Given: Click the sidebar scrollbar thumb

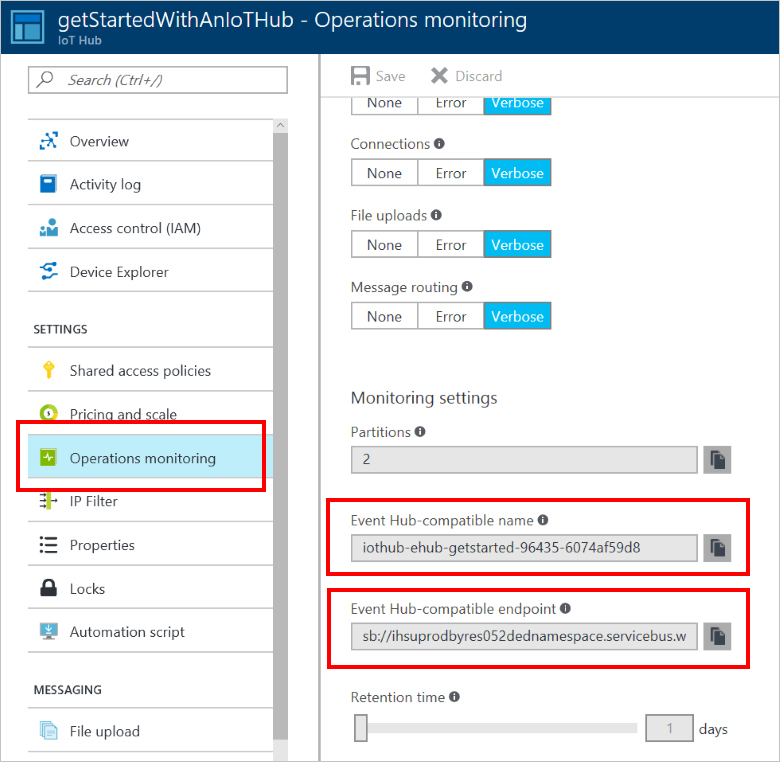Looking at the screenshot, I should (281, 436).
